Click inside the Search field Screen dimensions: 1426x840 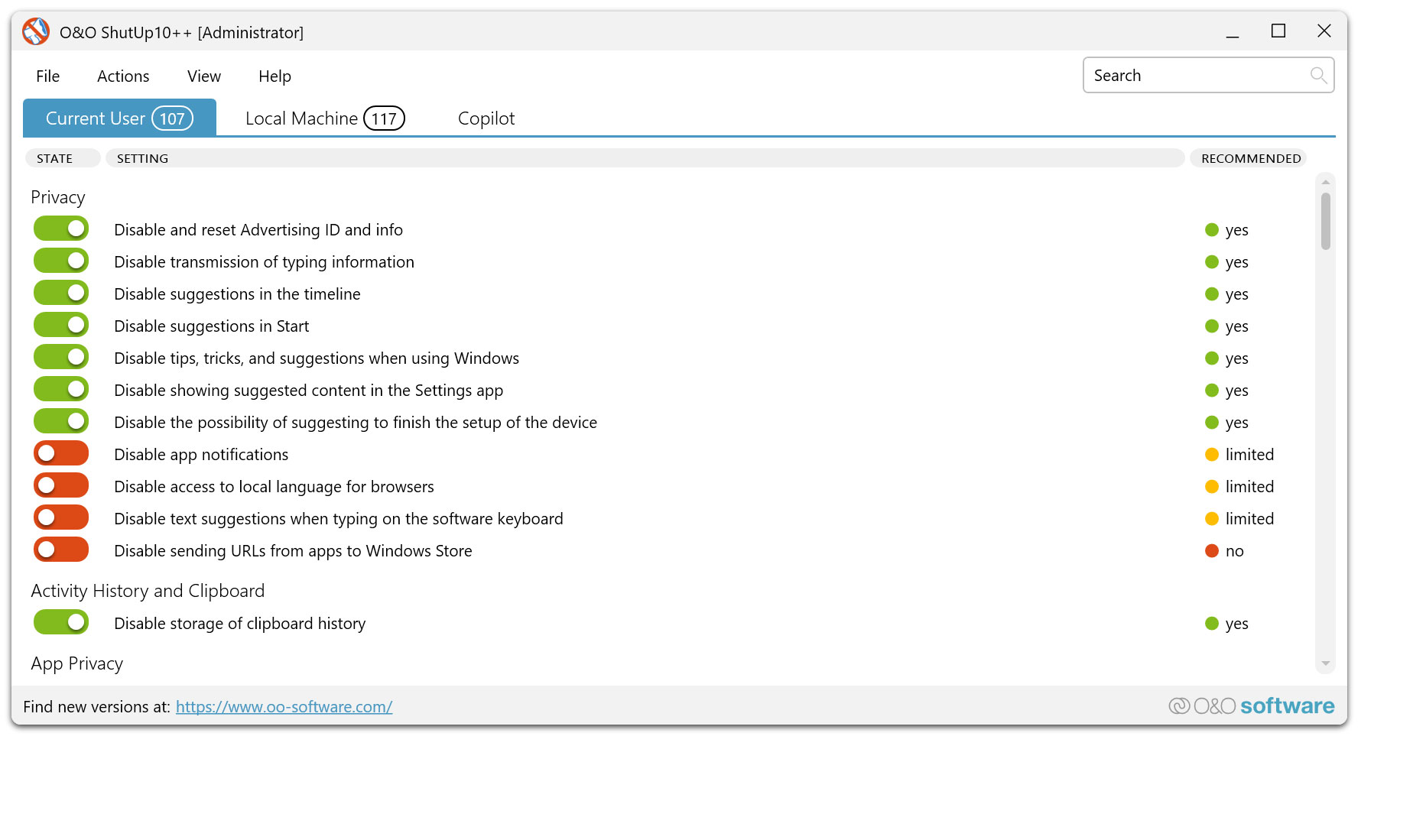[1193, 75]
